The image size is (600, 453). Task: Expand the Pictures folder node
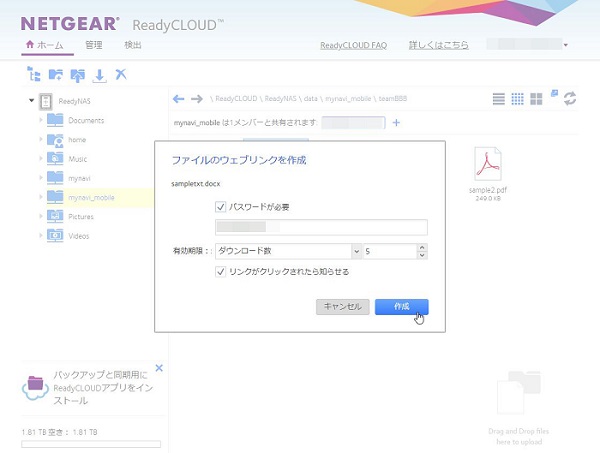(x=41, y=216)
